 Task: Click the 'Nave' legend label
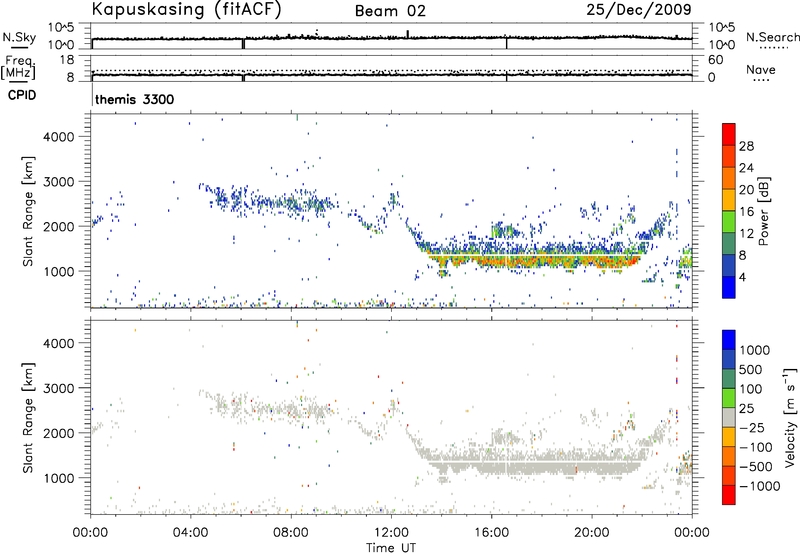click(761, 69)
